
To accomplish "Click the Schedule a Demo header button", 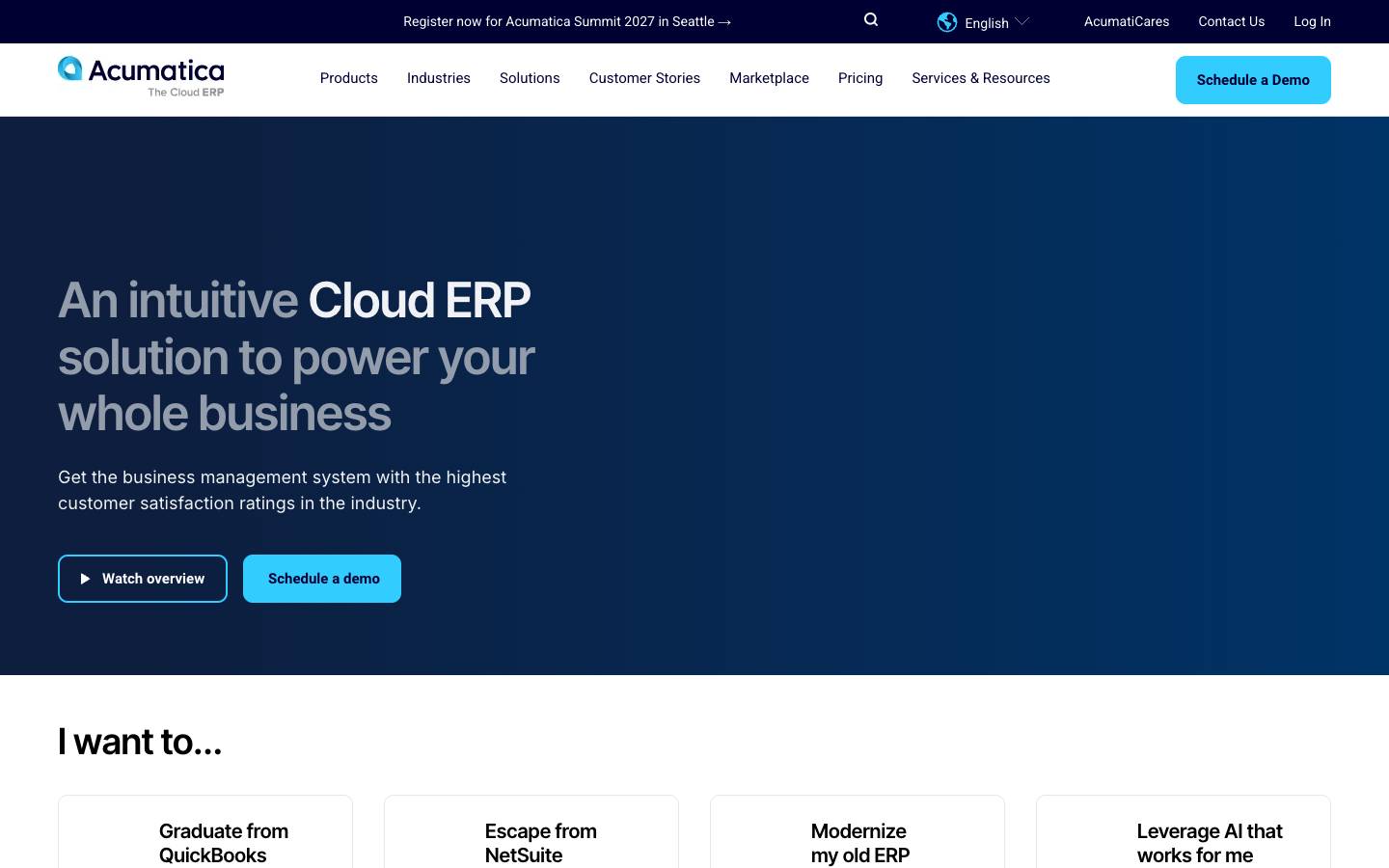I will point(1253,80).
